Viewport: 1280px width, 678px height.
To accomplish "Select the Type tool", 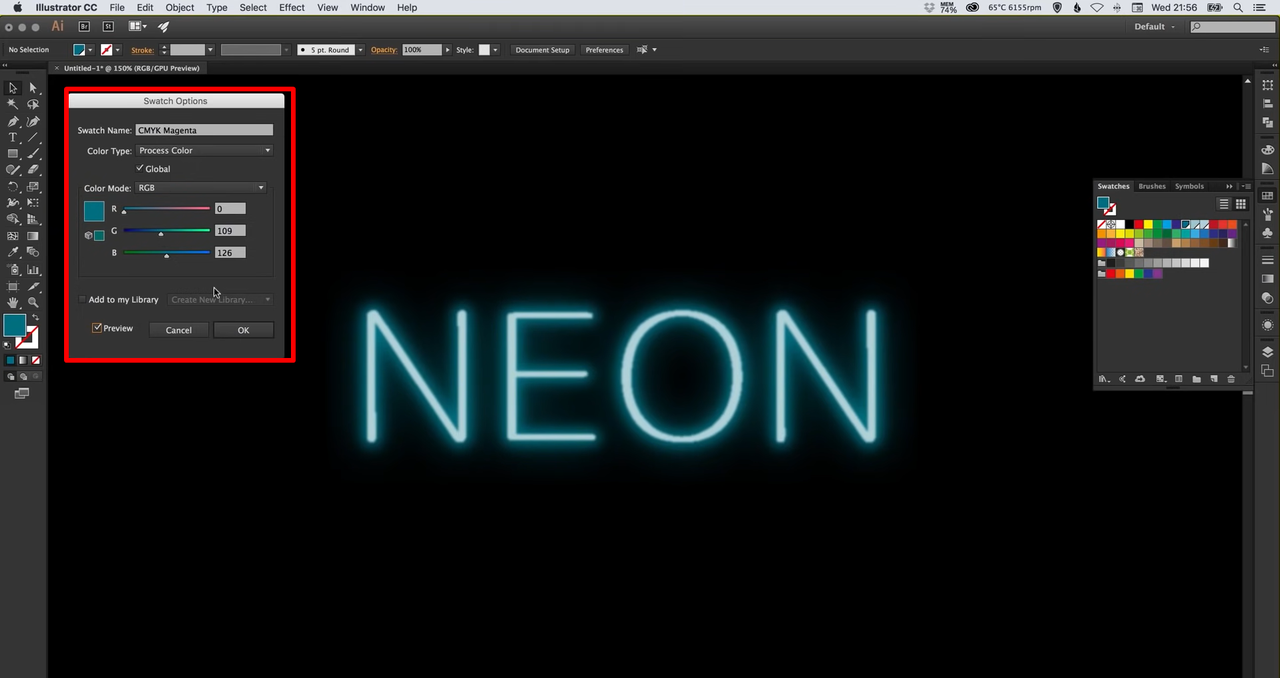I will tap(13, 137).
